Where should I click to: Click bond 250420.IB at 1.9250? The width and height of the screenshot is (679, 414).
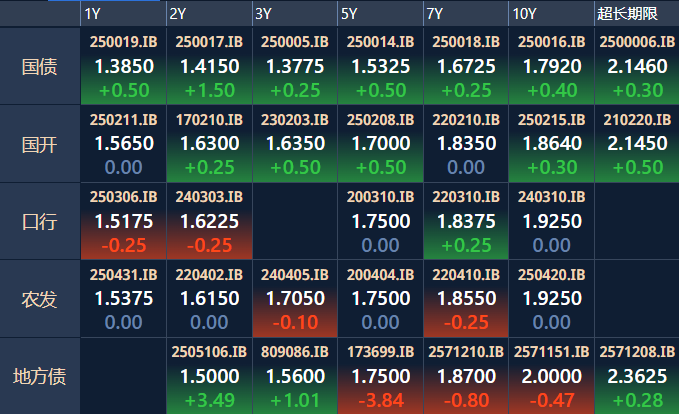[550, 299]
